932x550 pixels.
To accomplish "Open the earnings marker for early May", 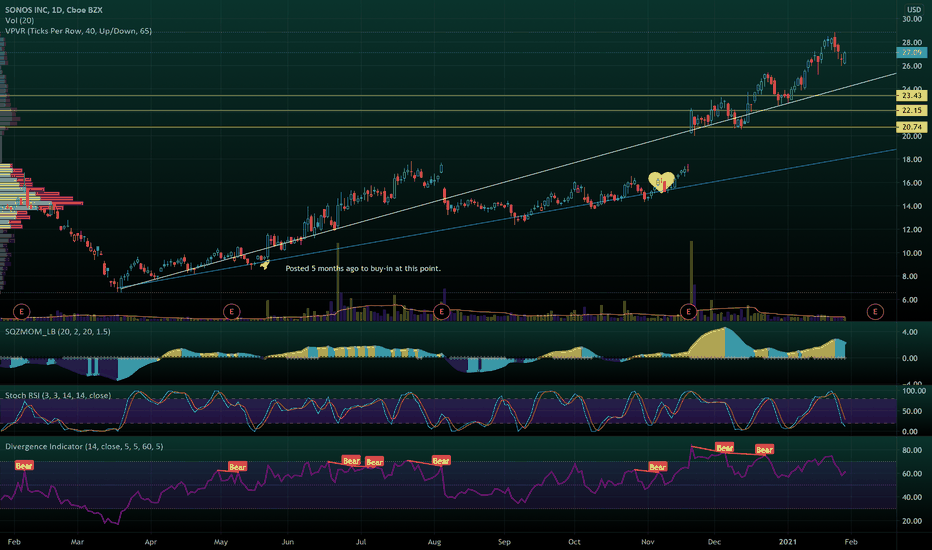I will point(231,311).
